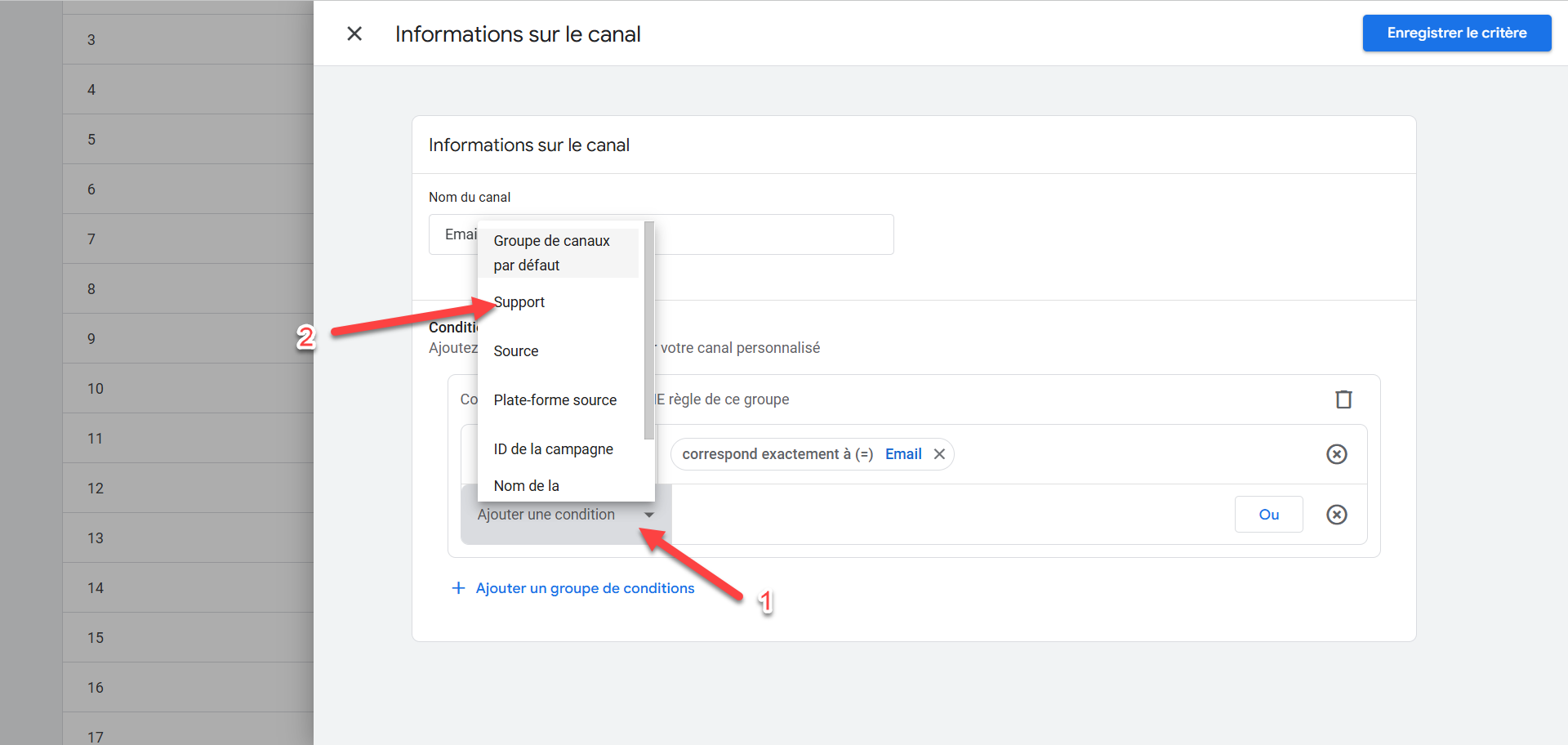Click the plus icon for new group

pos(458,588)
